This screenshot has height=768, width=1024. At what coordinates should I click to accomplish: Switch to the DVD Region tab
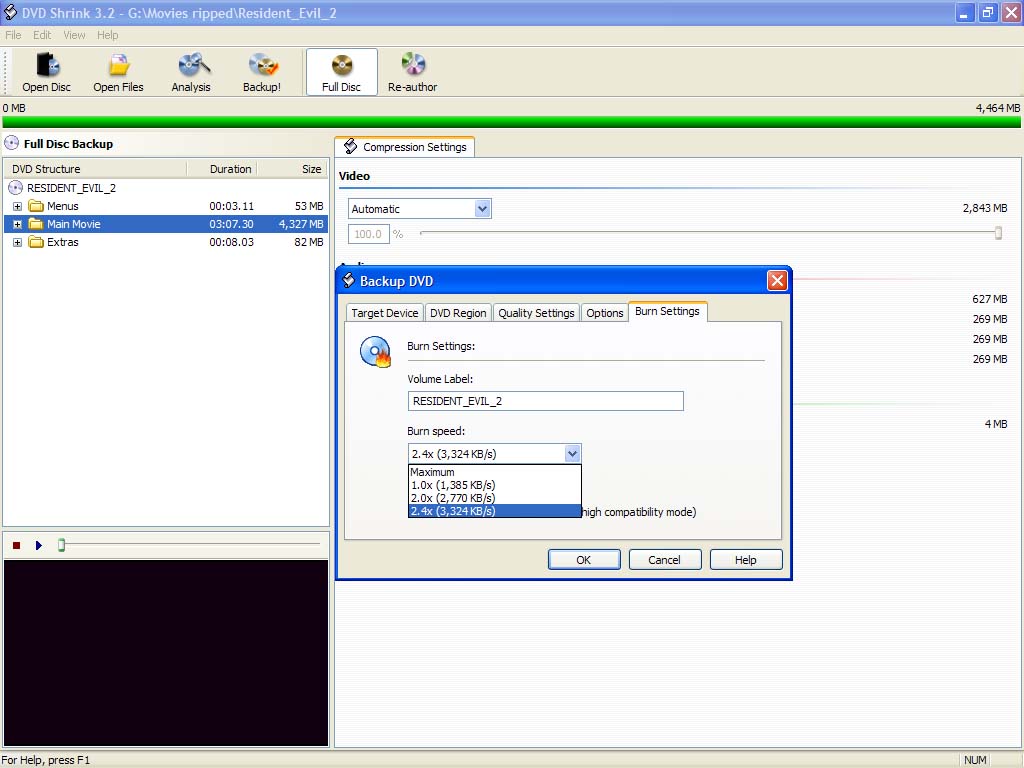458,313
